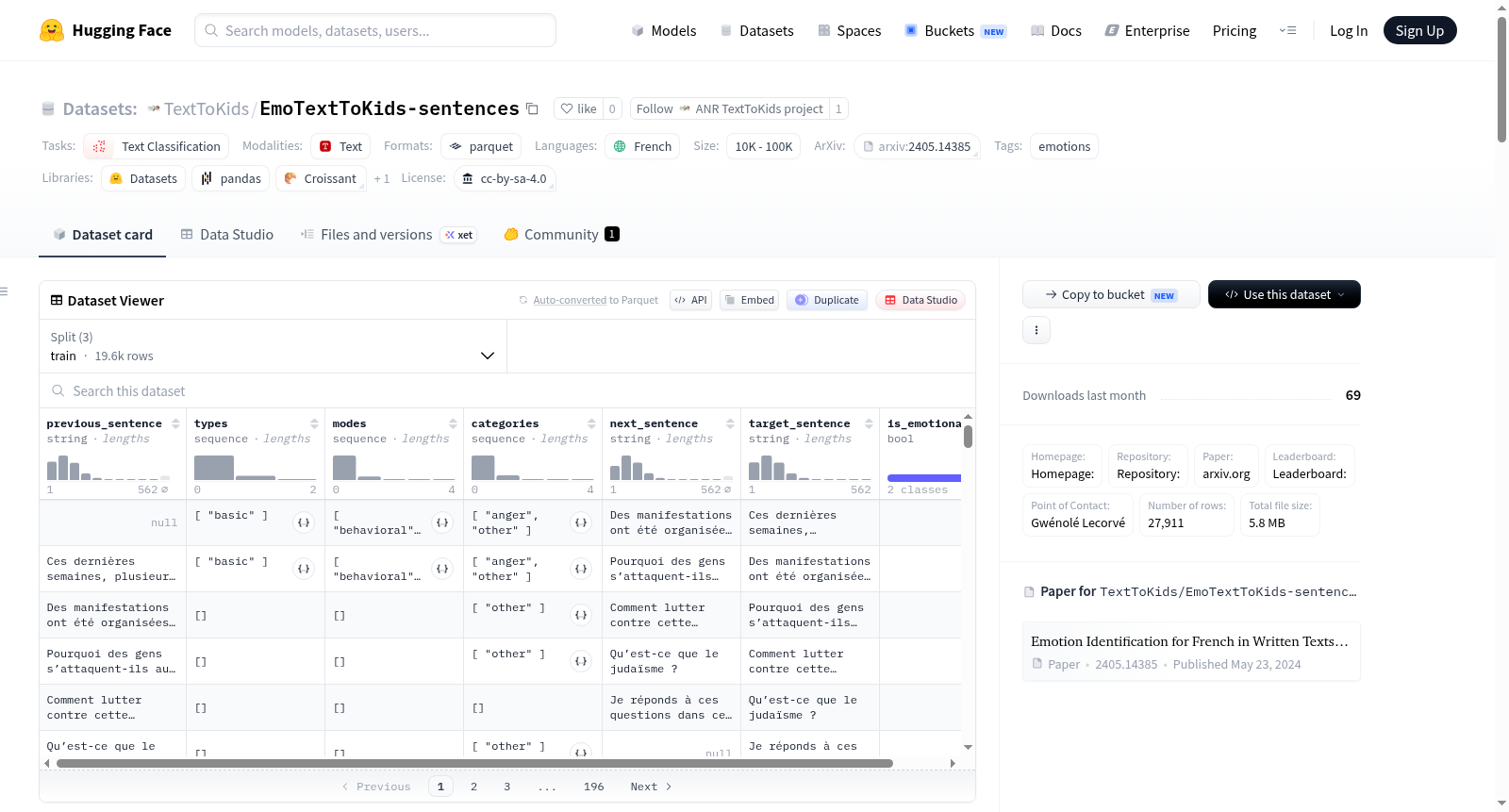This screenshot has height=812, width=1509.
Task: Click the target_sentence length histogram
Action: (x=809, y=467)
